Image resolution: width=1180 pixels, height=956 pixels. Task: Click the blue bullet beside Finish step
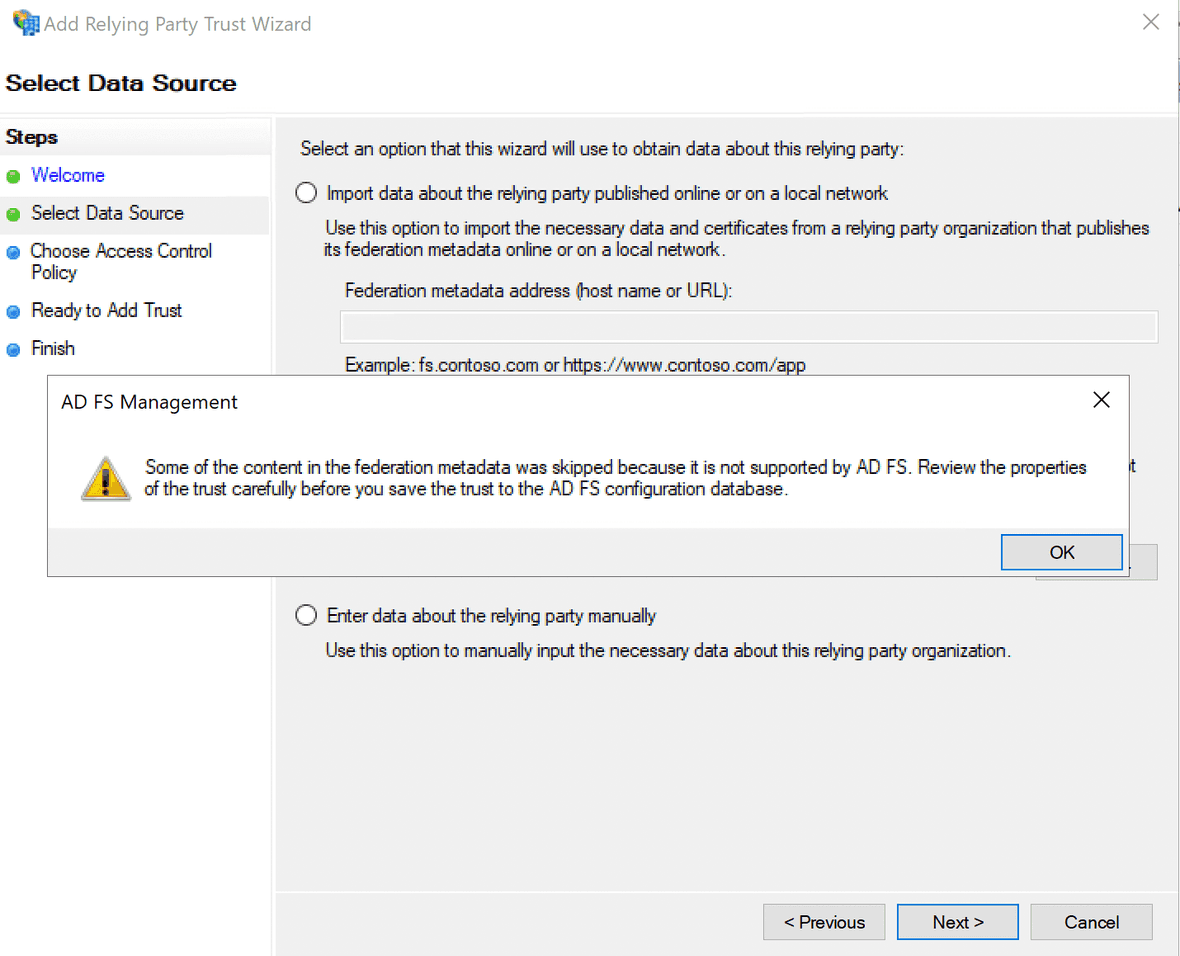click(13, 350)
